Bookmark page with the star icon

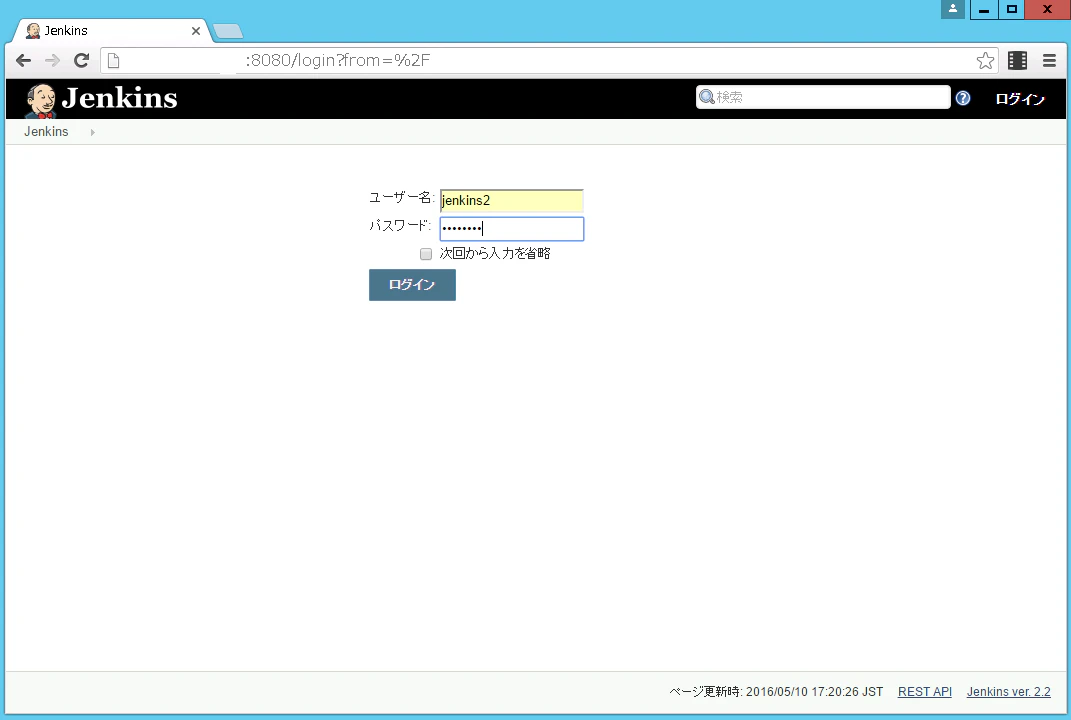985,61
